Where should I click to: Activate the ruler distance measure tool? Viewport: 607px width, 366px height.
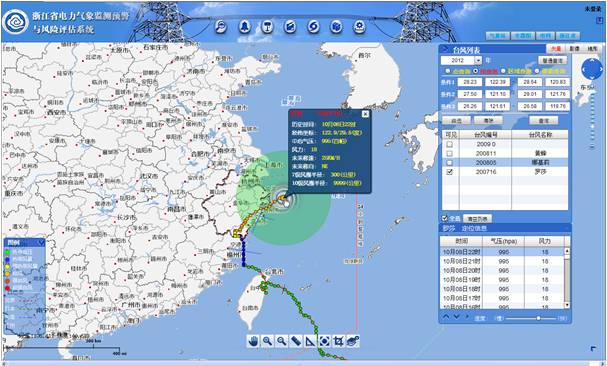296,341
